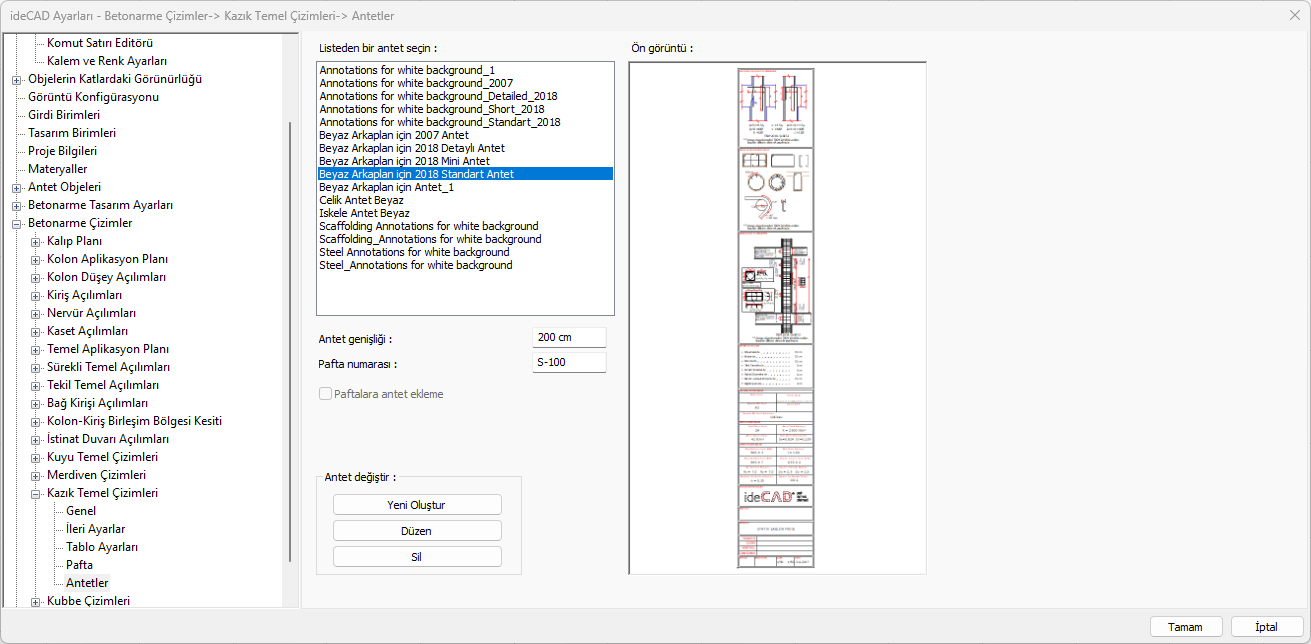Expand the Antet Objeleri tree node
The height and width of the screenshot is (644, 1311).
[17, 187]
